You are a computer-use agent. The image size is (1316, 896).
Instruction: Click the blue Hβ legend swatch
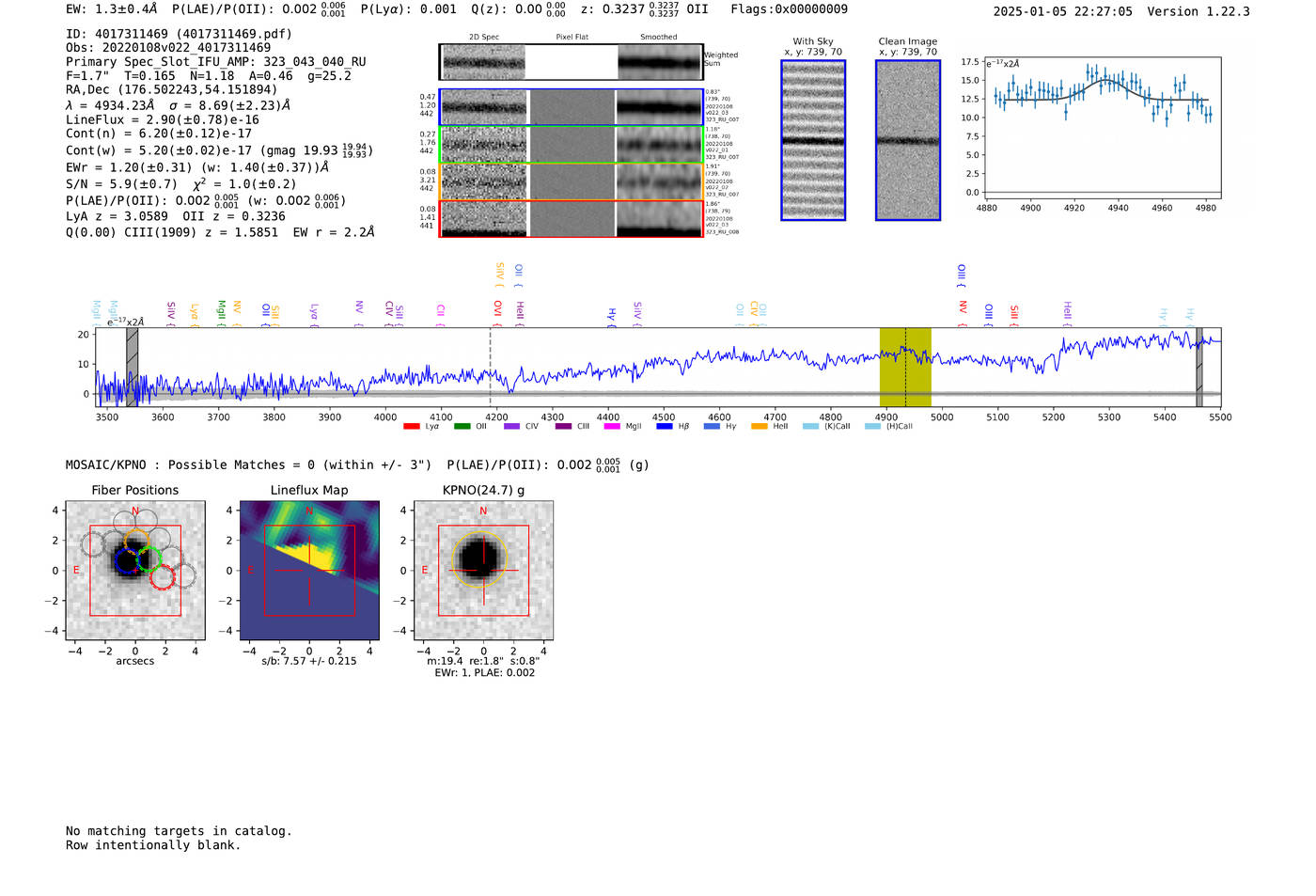(x=665, y=427)
